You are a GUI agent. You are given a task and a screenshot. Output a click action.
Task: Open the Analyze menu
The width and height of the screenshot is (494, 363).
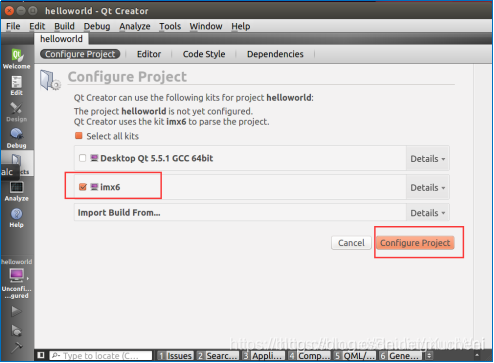[x=135, y=26]
